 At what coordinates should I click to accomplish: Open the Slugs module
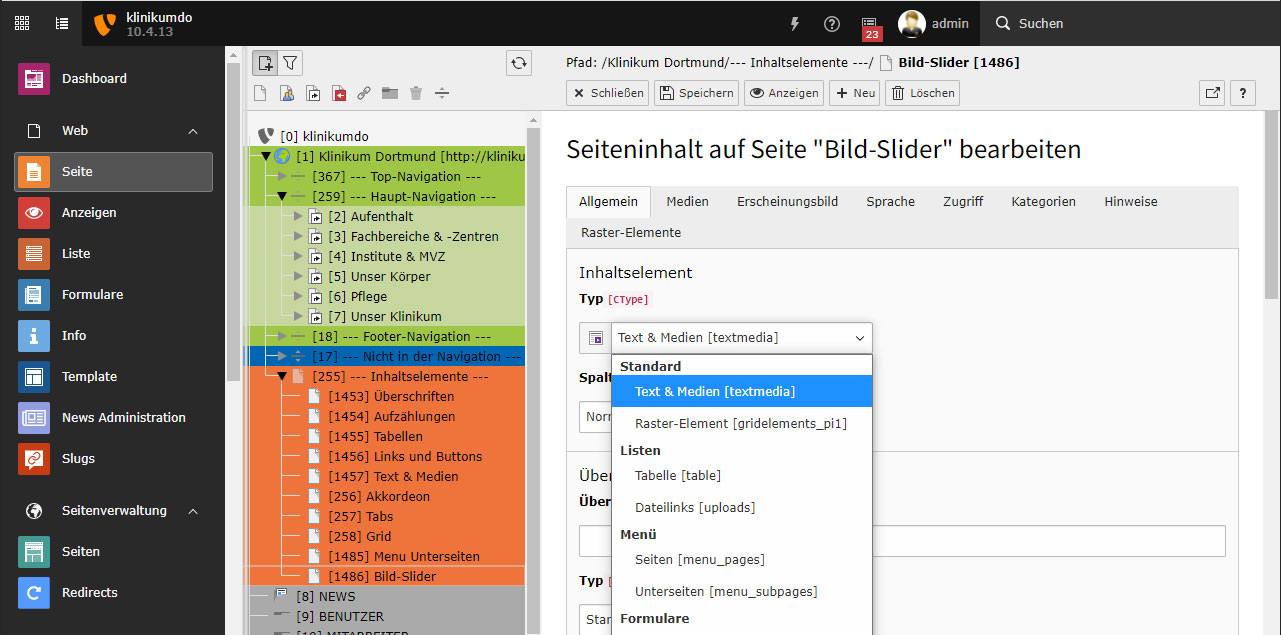coord(113,458)
